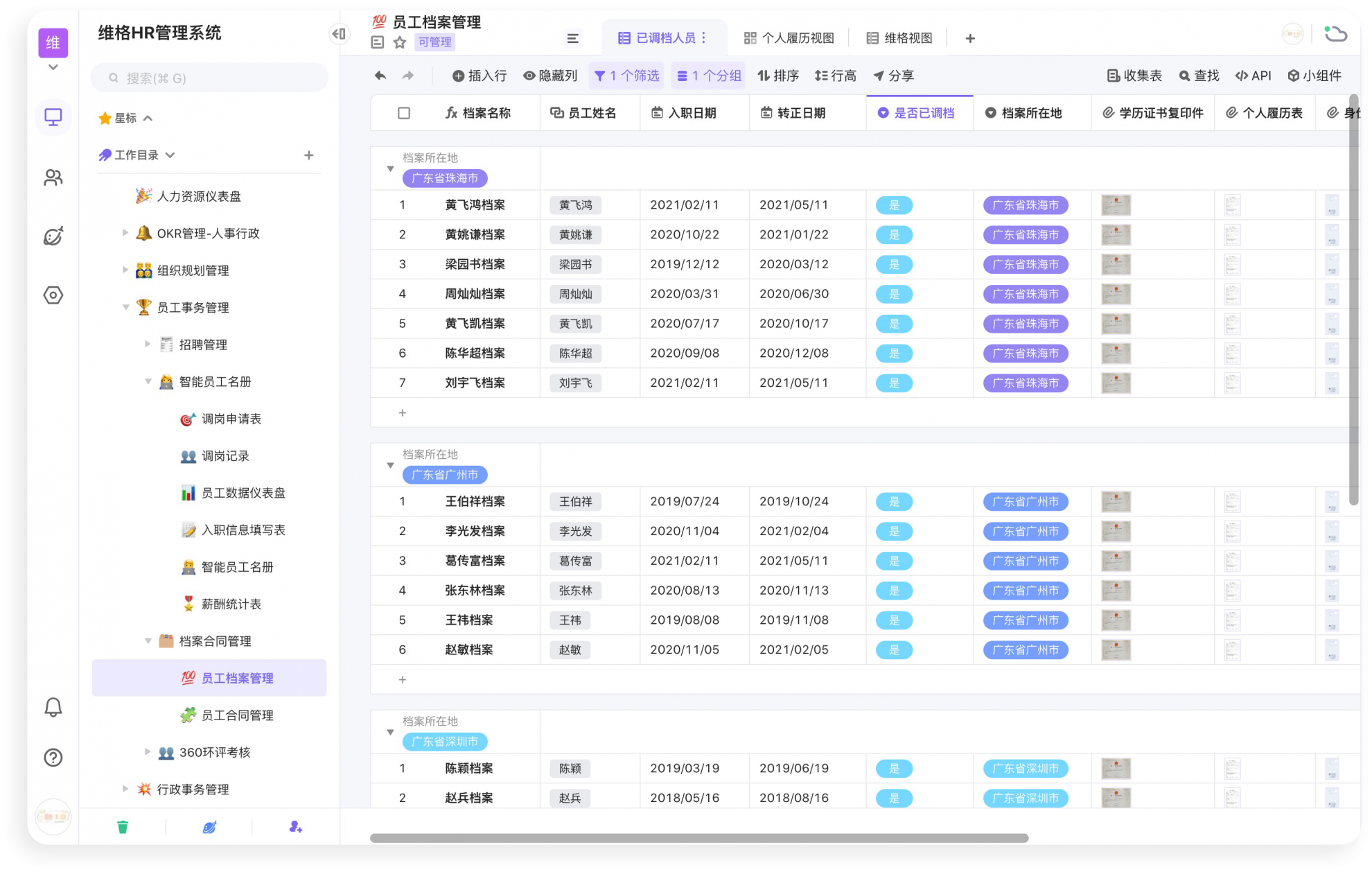
Task: Click the invite member icon at sidebar bottom
Action: [296, 827]
